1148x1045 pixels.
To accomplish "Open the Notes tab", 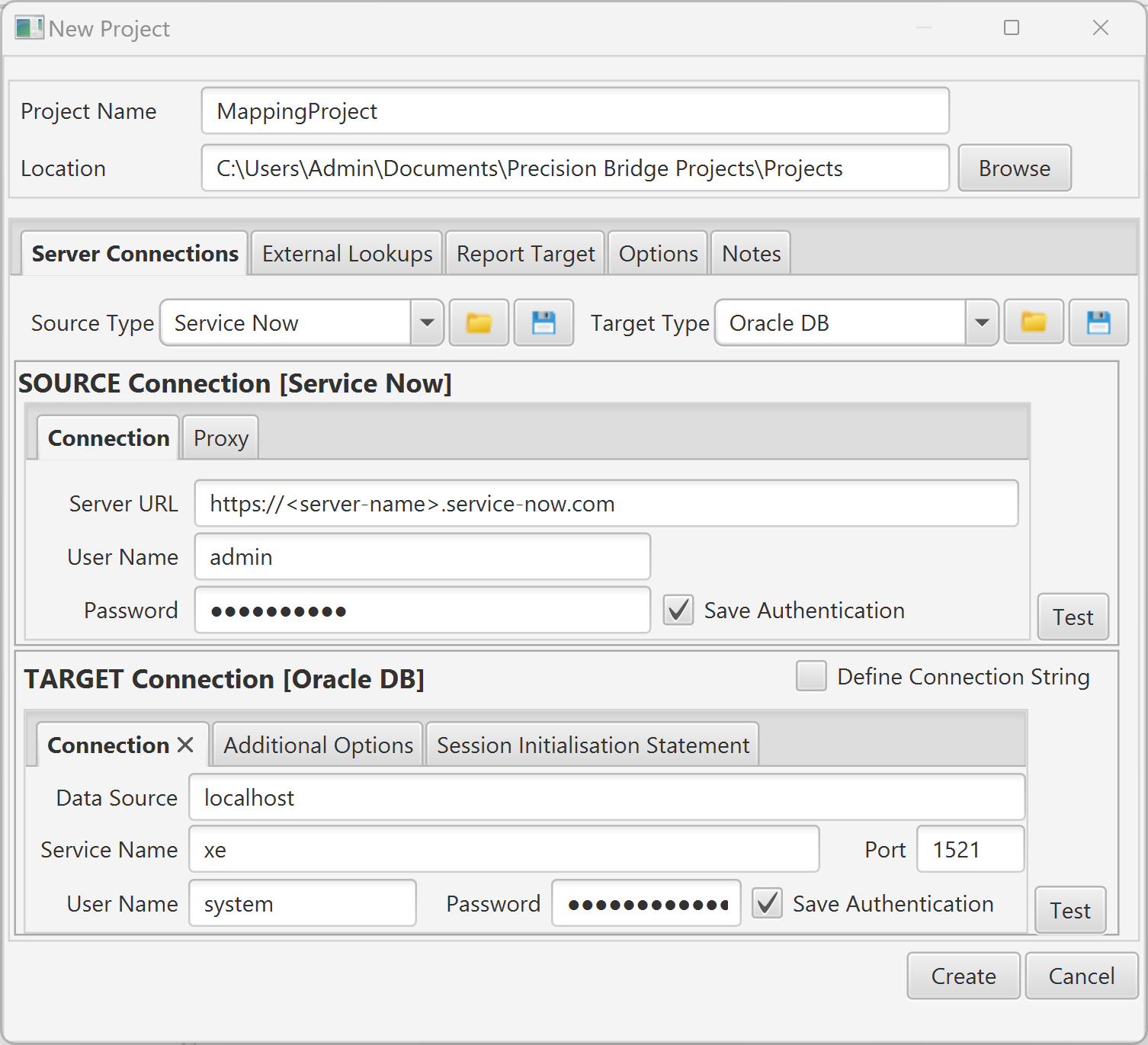I will pyautogui.click(x=752, y=254).
